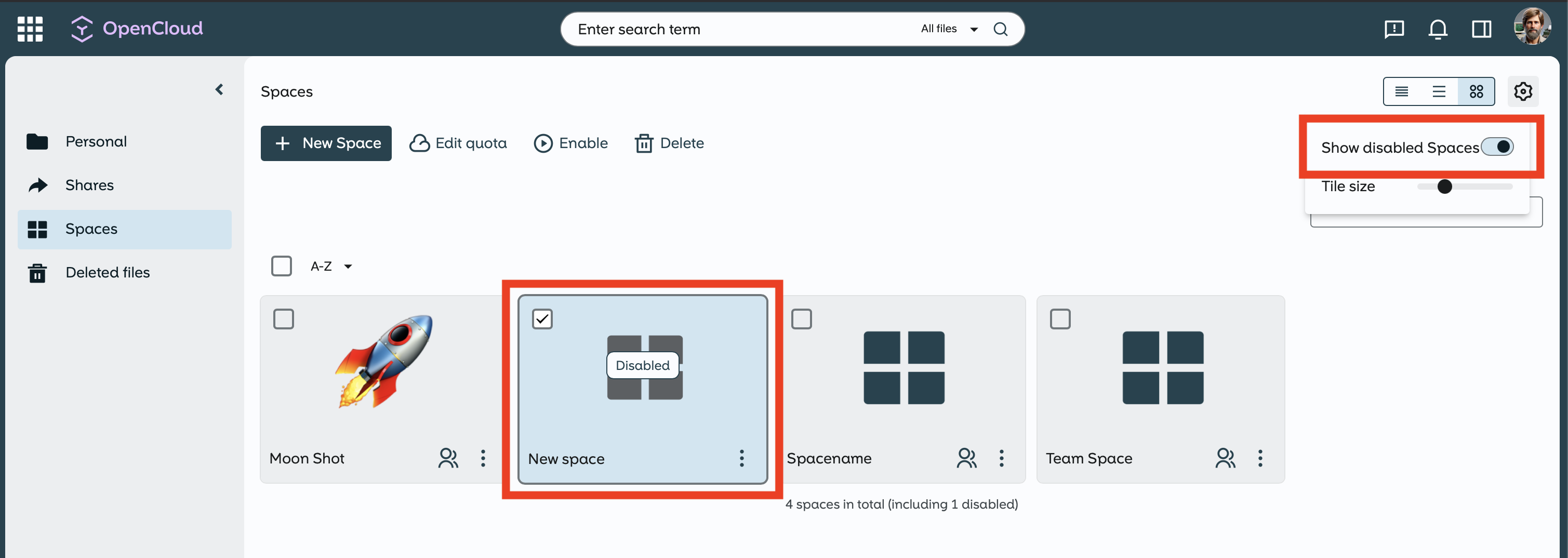This screenshot has height=558, width=1568.
Task: Switch to condensed table view
Action: 1401,92
